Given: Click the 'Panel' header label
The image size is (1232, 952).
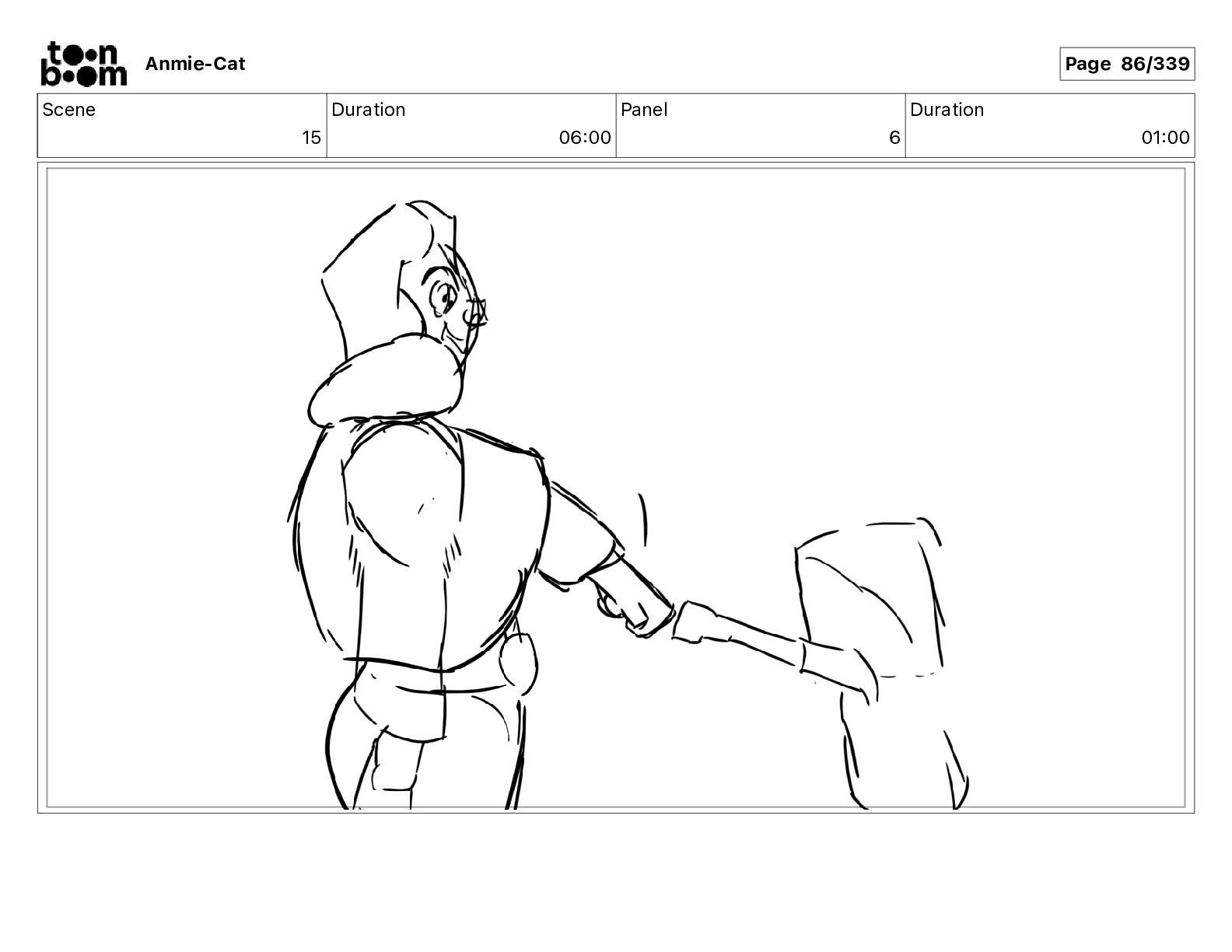Looking at the screenshot, I should (644, 110).
